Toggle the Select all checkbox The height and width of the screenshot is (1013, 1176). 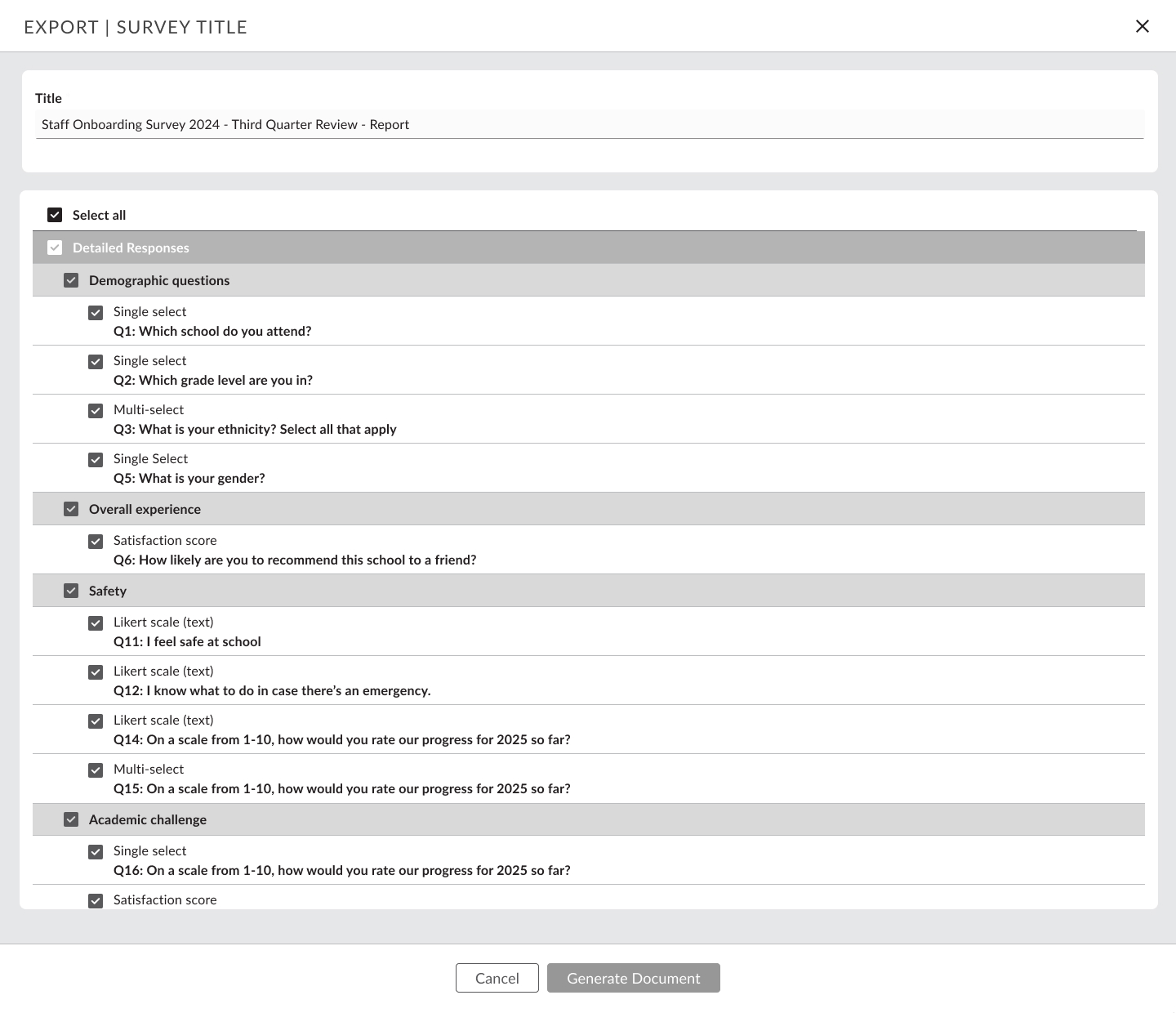[x=55, y=215]
